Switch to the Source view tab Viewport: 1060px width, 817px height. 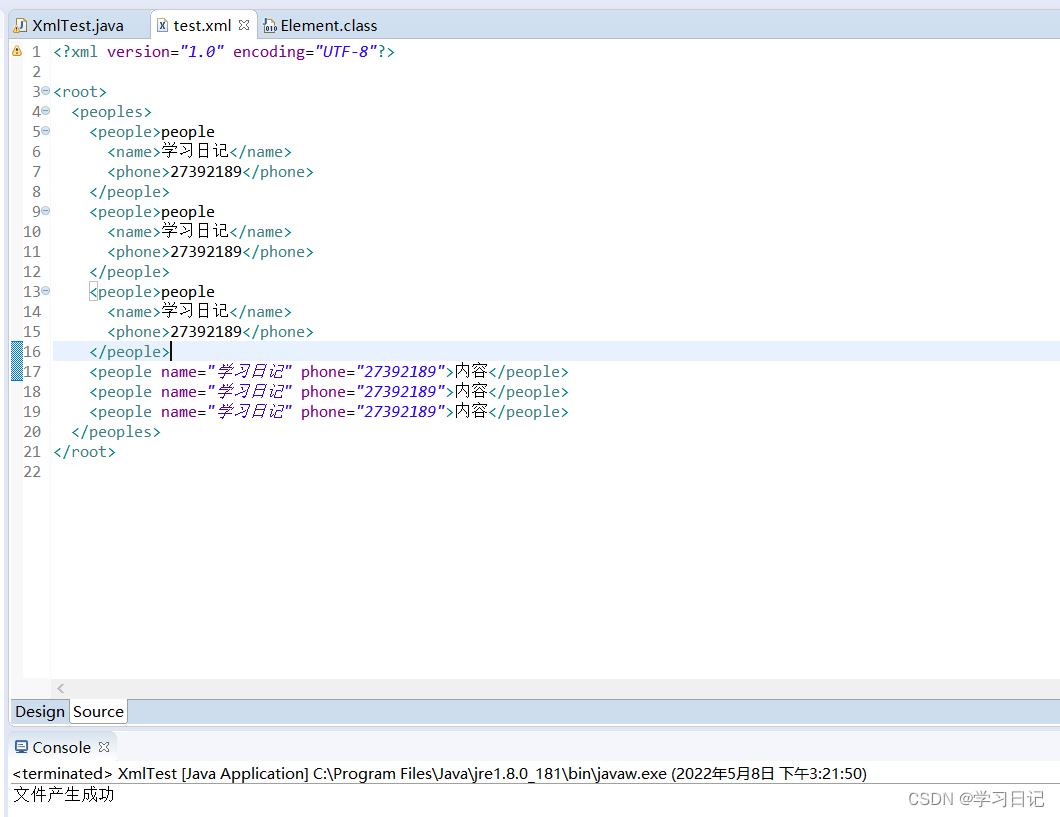[x=99, y=712]
